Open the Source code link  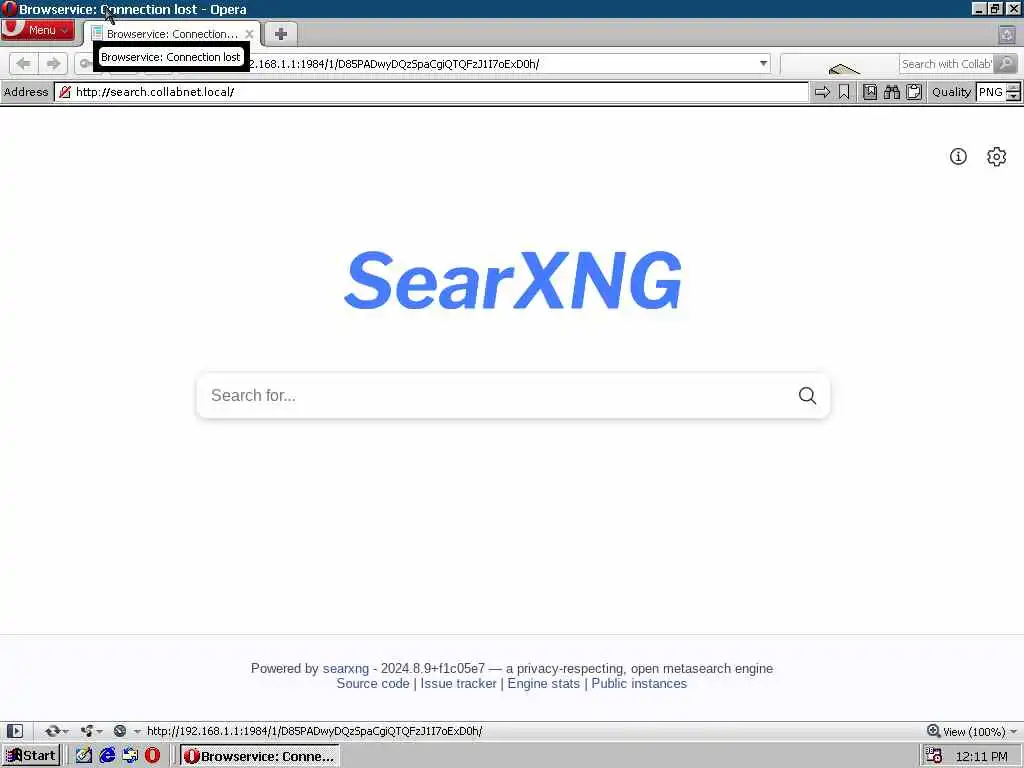pyautogui.click(x=373, y=684)
